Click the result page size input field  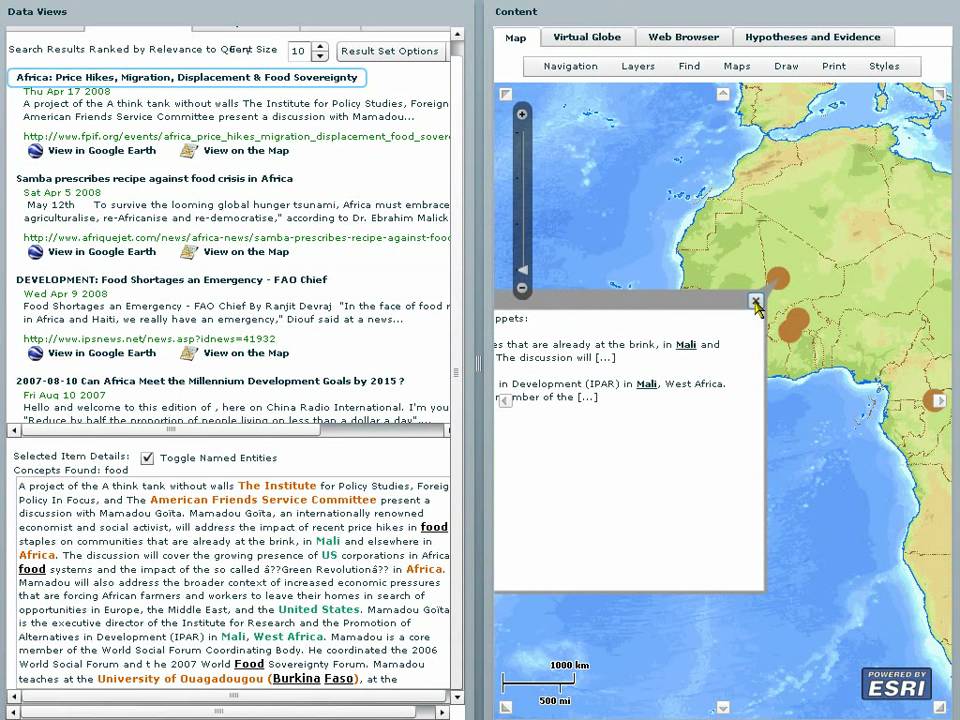click(x=299, y=51)
